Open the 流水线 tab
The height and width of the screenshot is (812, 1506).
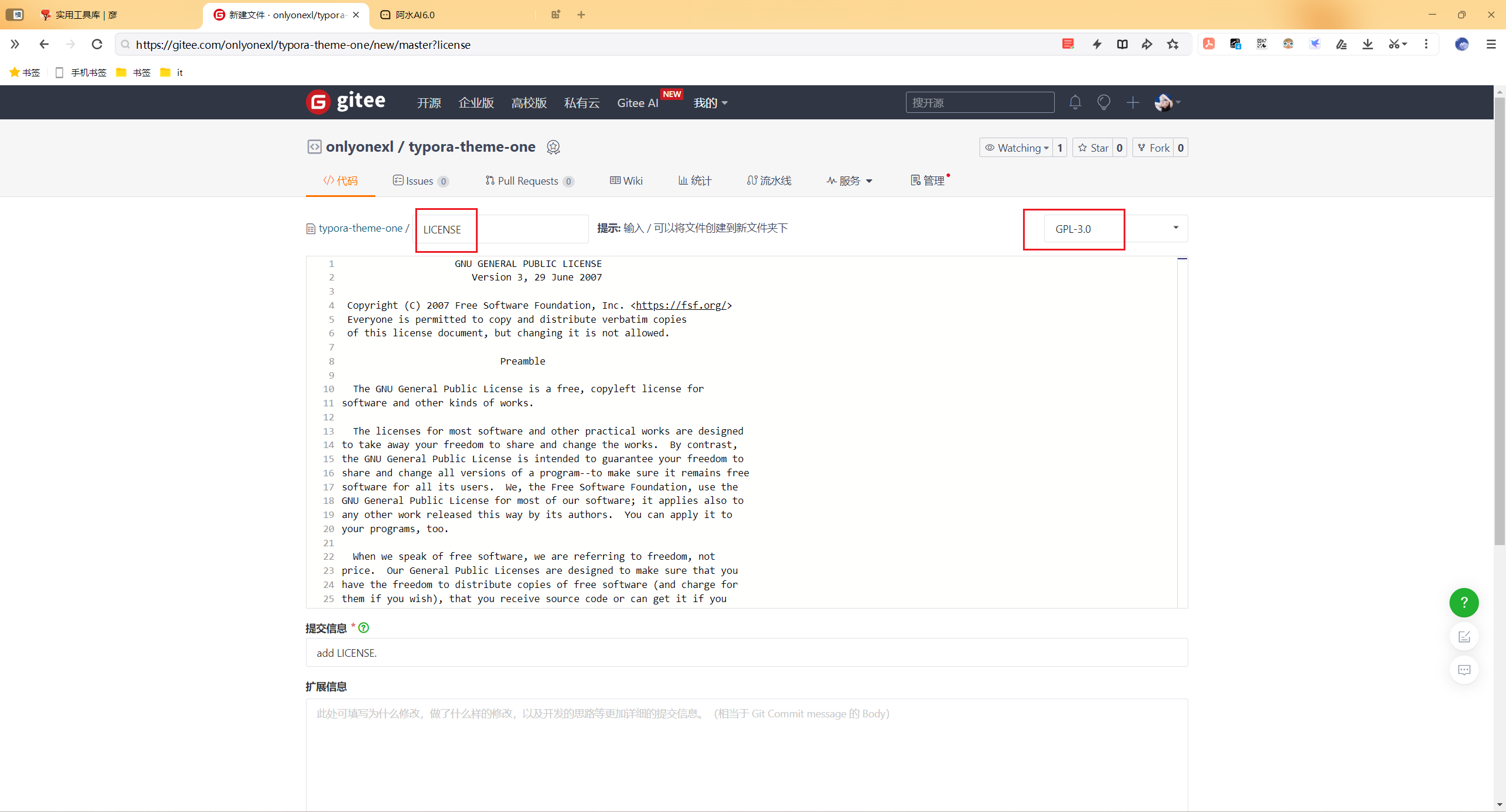(769, 181)
